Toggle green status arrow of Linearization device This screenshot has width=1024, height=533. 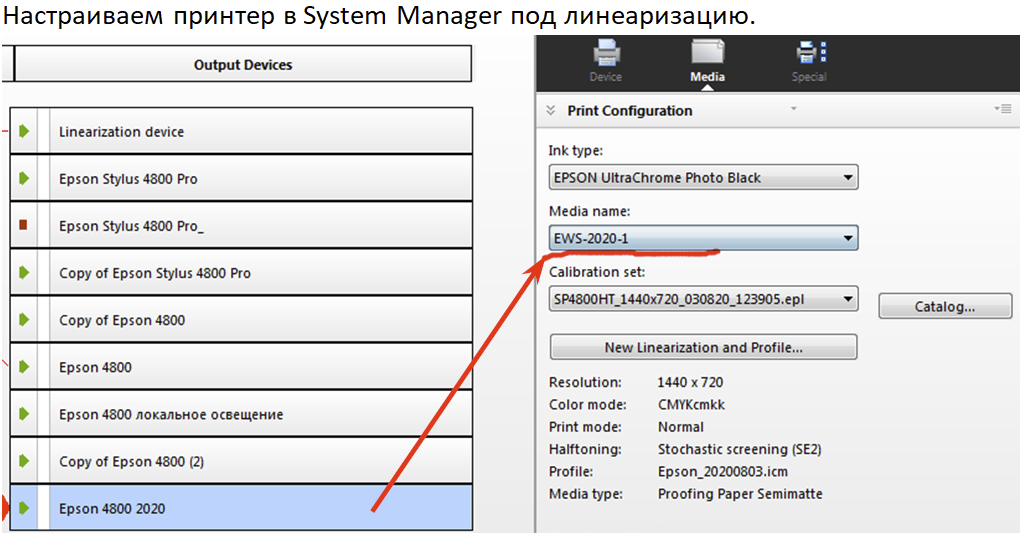[24, 131]
